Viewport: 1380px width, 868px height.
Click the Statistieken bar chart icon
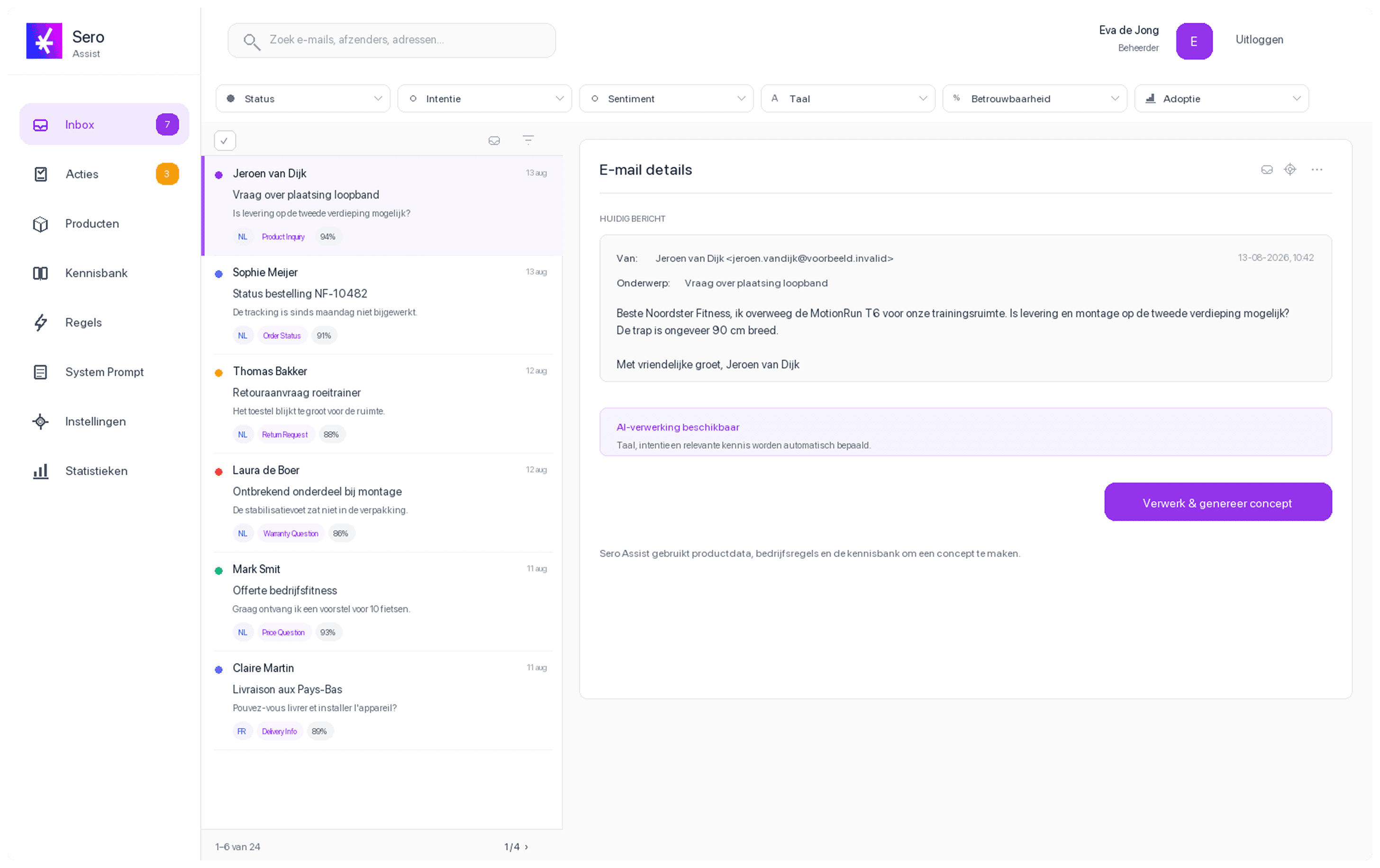click(x=40, y=471)
